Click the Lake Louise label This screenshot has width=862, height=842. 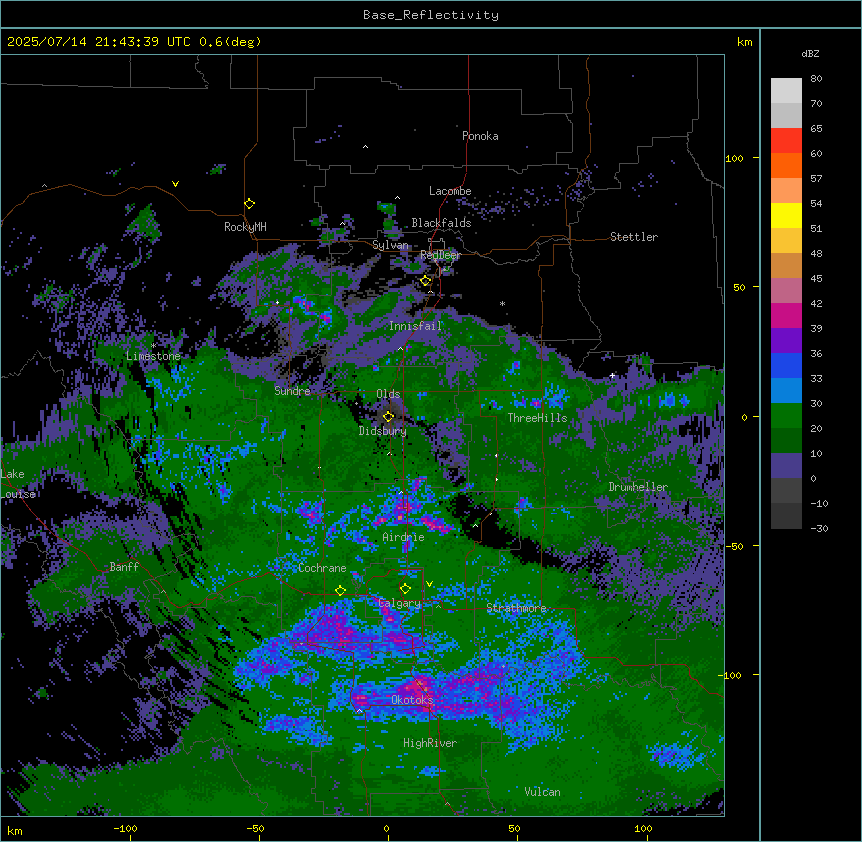pyautogui.click(x=18, y=484)
